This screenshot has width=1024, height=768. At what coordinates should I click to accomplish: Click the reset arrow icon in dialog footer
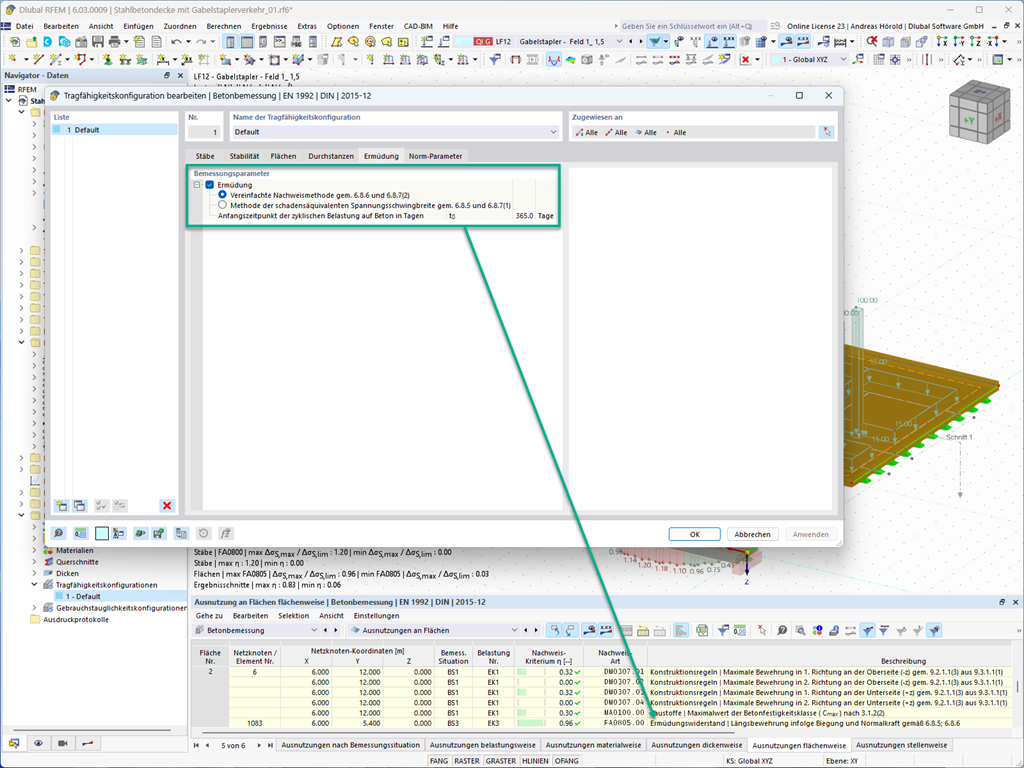204,534
